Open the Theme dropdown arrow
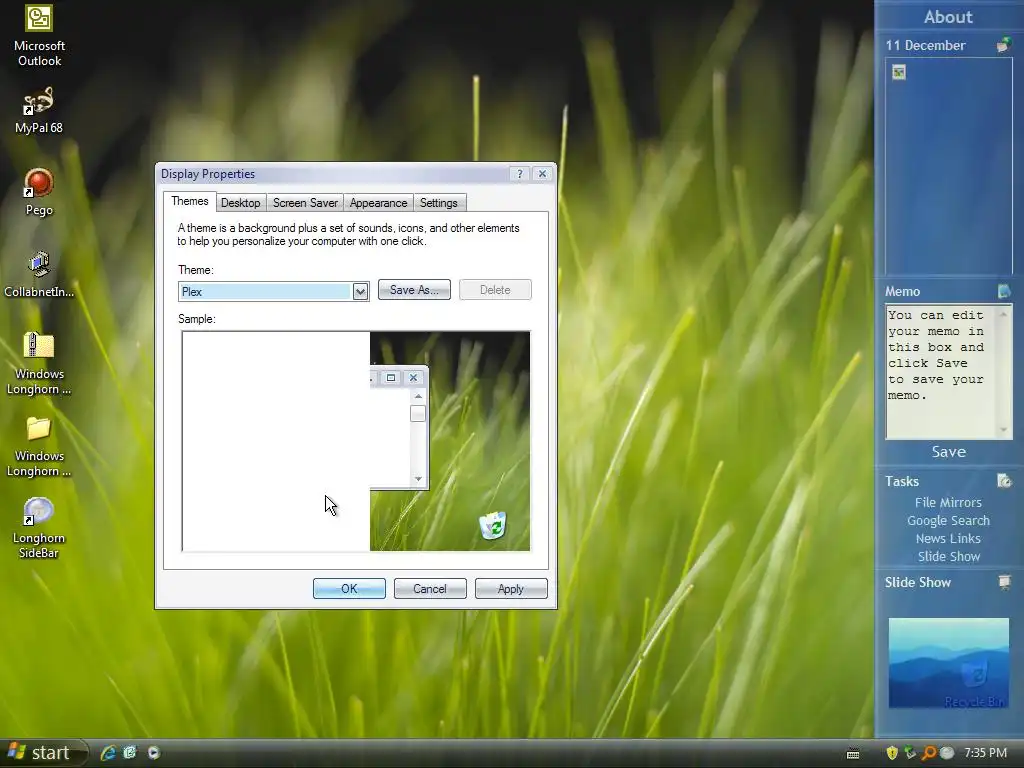This screenshot has height=768, width=1024. click(360, 291)
